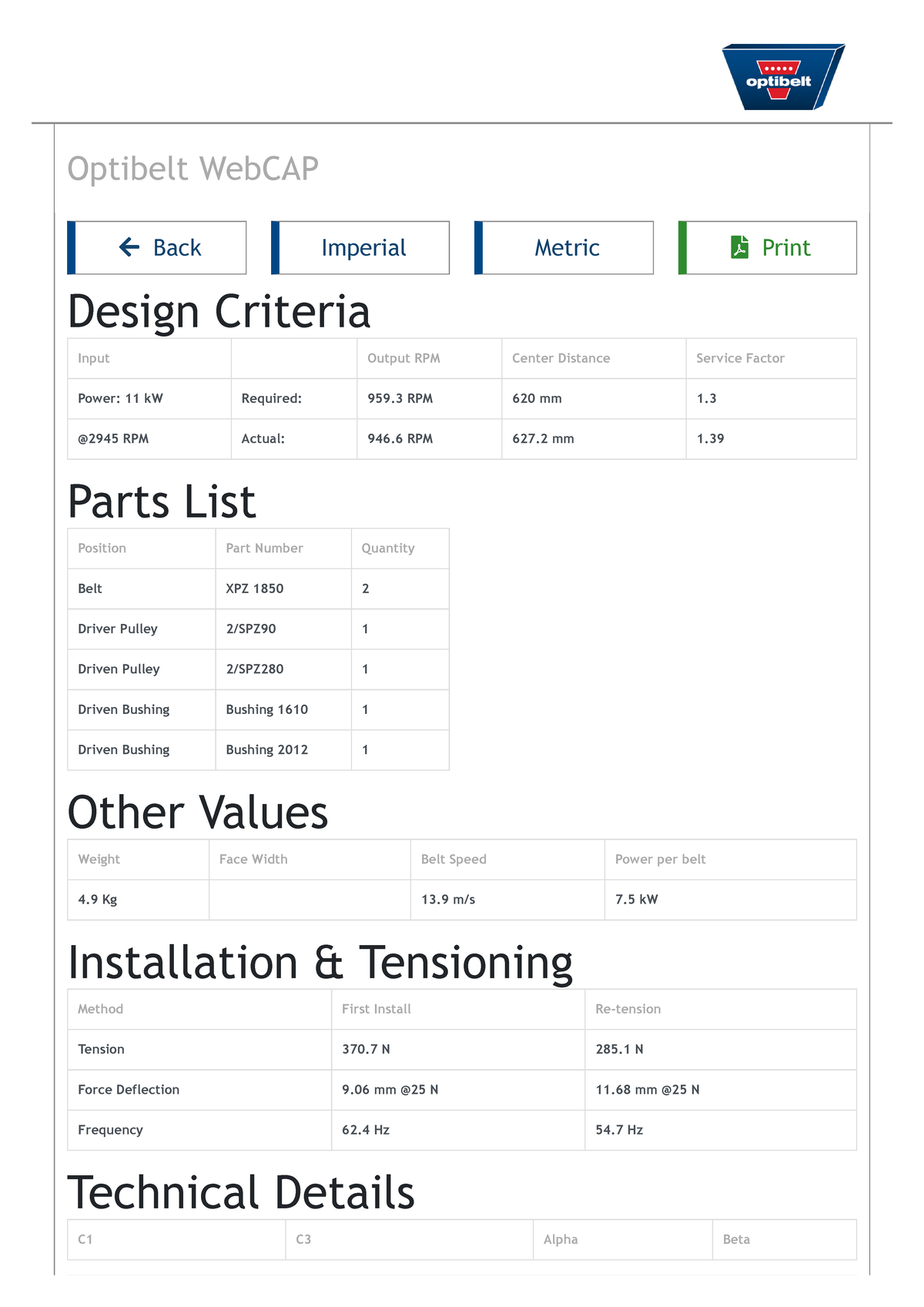The height and width of the screenshot is (1307, 924).
Task: Click the PDF file icon in Print
Action: click(739, 247)
